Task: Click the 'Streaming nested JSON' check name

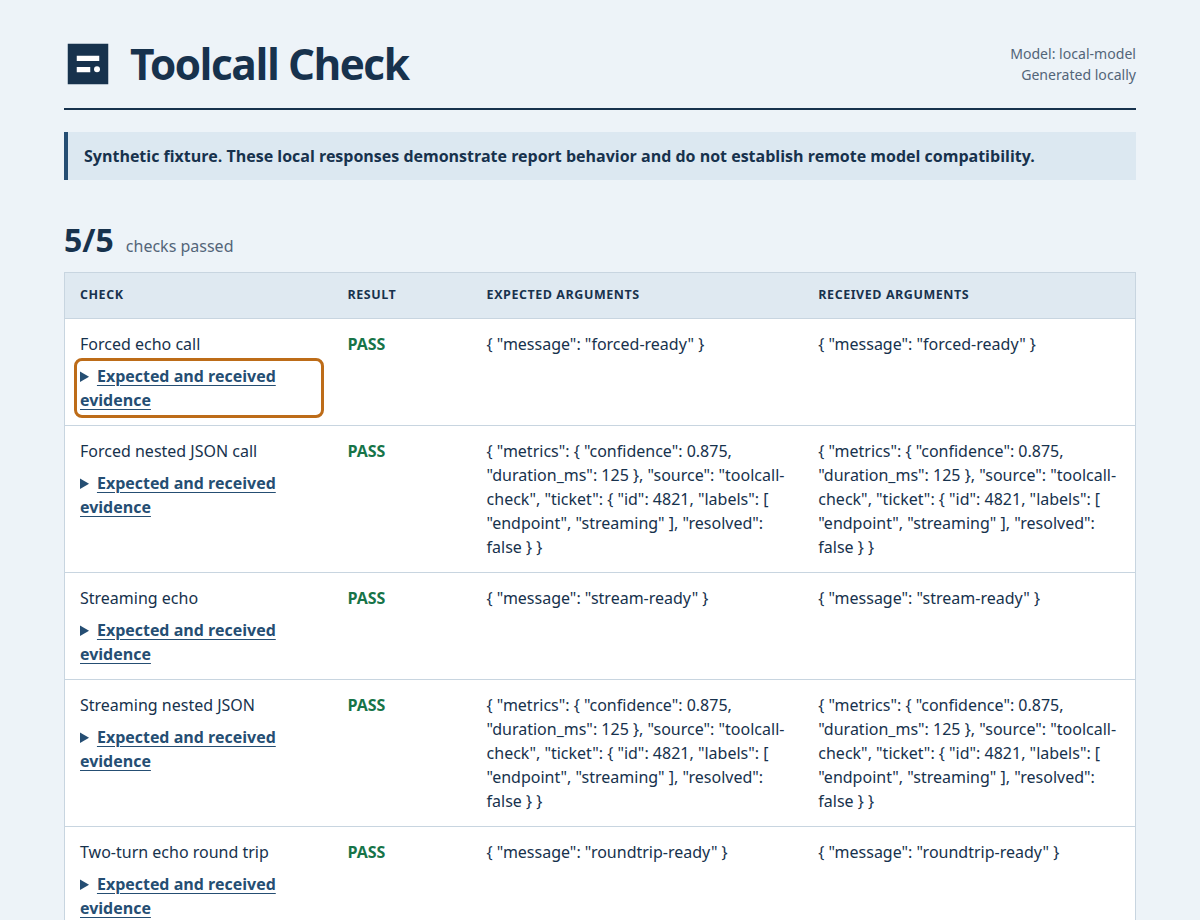Action: (167, 705)
